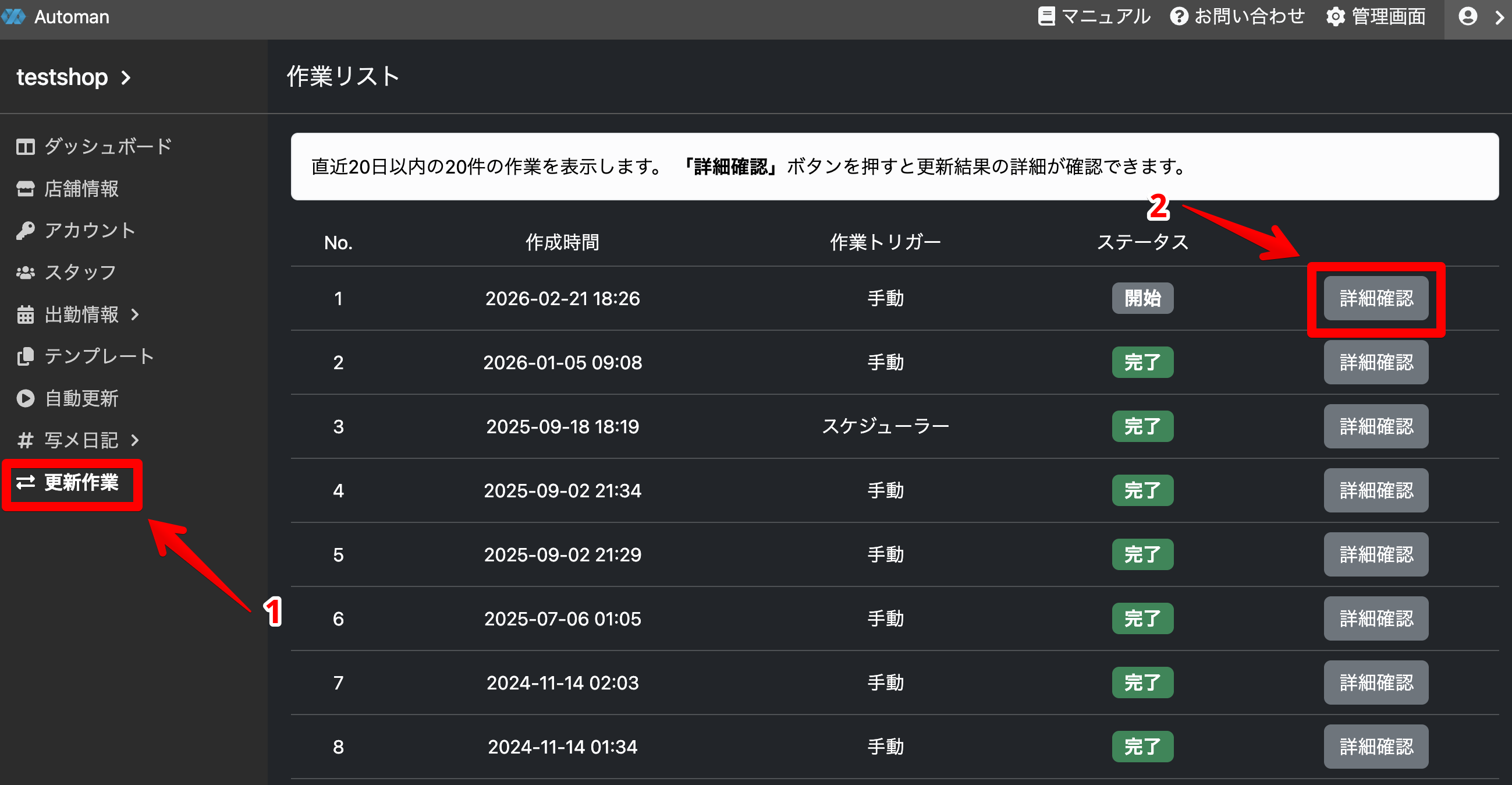
Task: Expand the 写メ日記 submenu arrow
Action: tap(135, 440)
